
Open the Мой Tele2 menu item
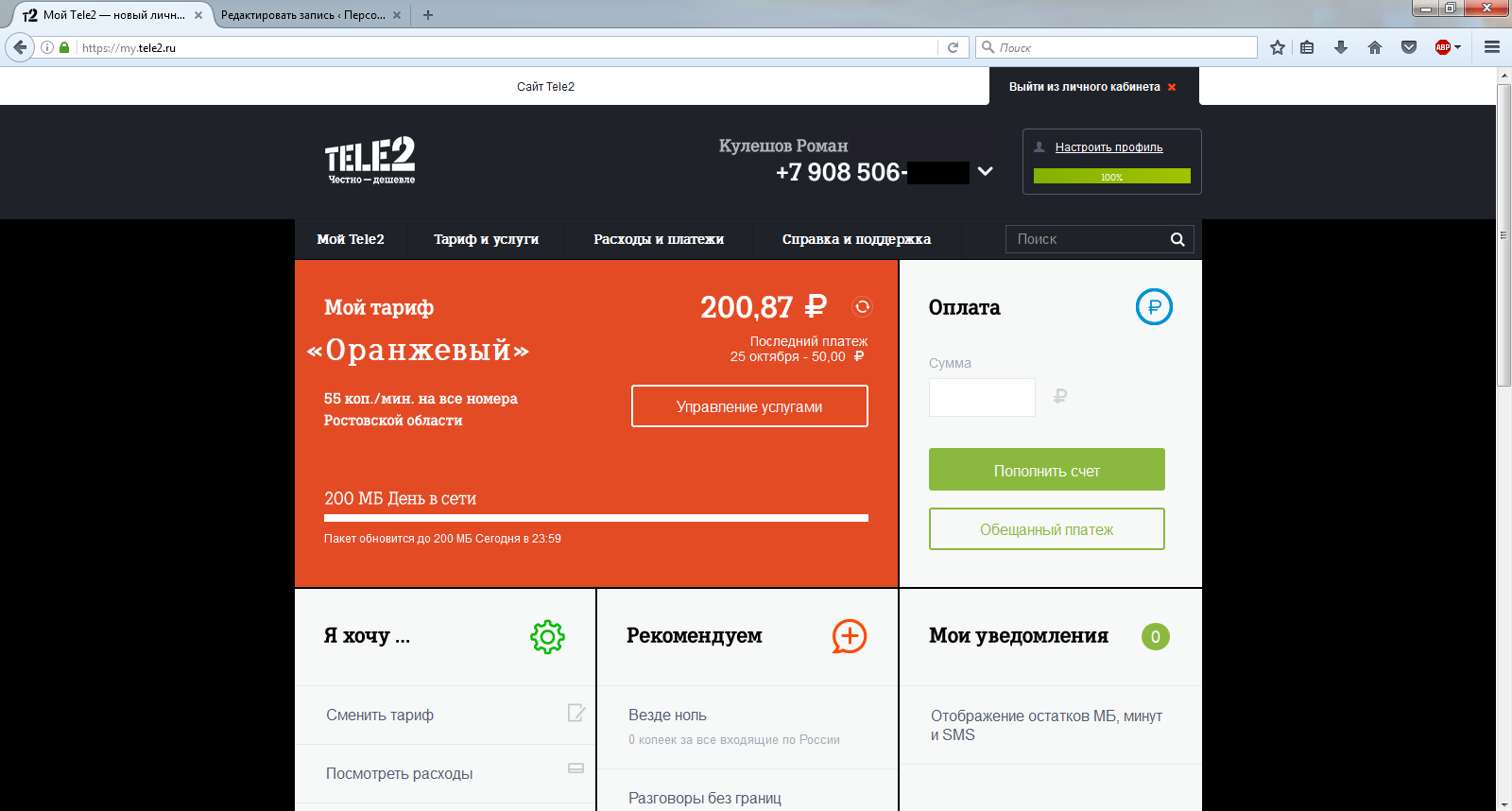[351, 239]
